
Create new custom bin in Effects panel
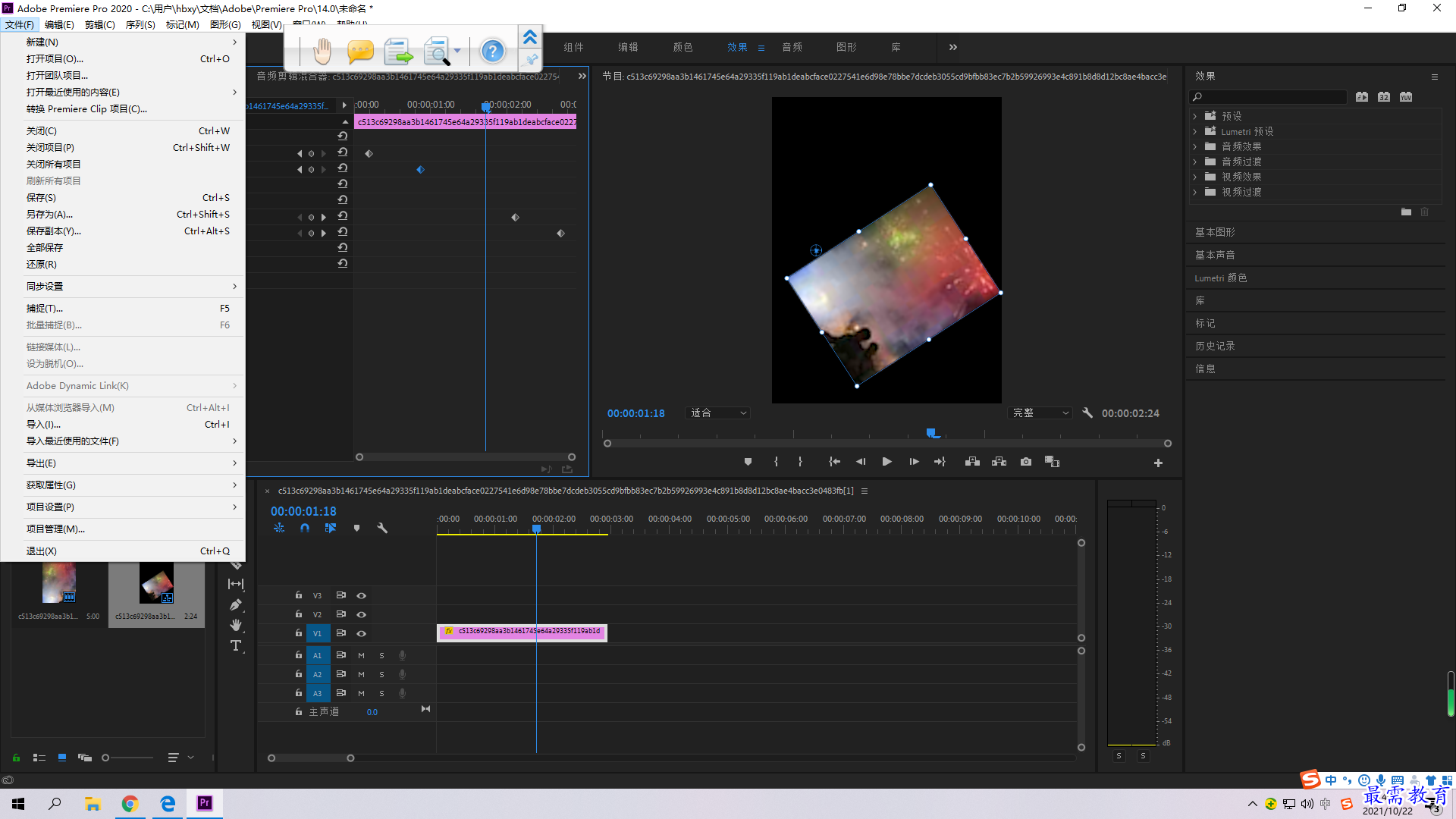[1406, 212]
